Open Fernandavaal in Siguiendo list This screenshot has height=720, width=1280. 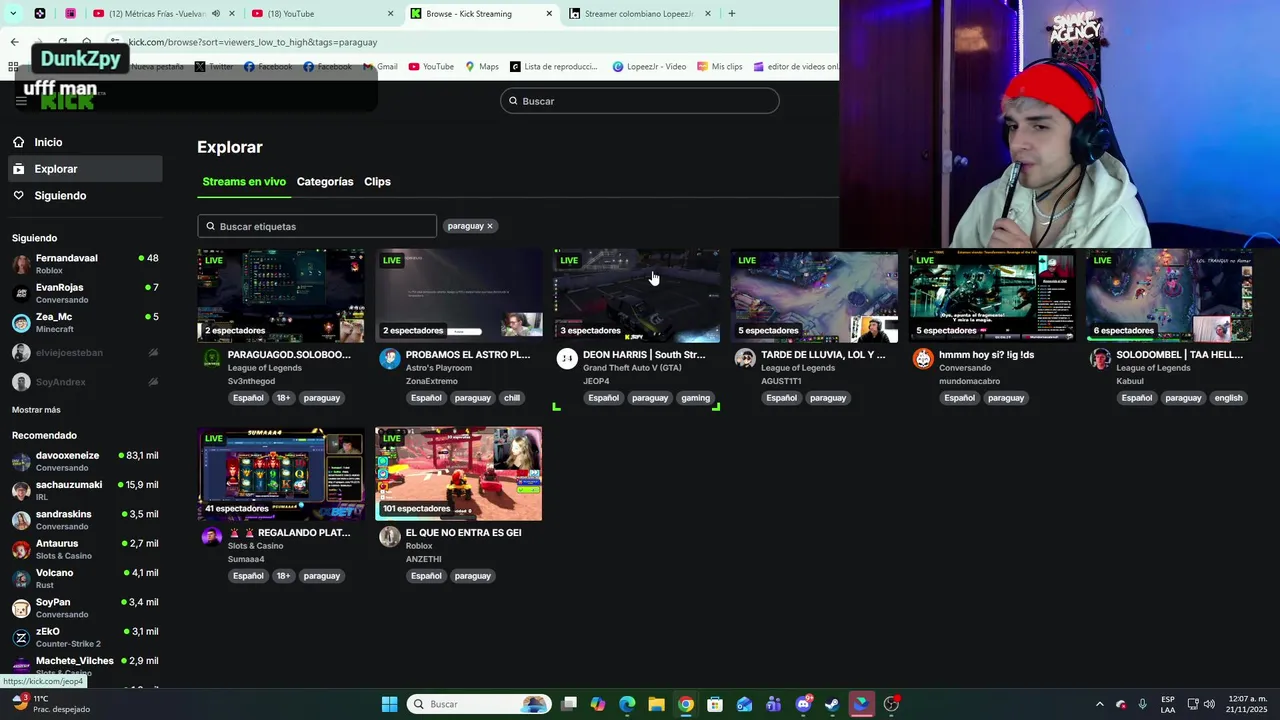85,264
